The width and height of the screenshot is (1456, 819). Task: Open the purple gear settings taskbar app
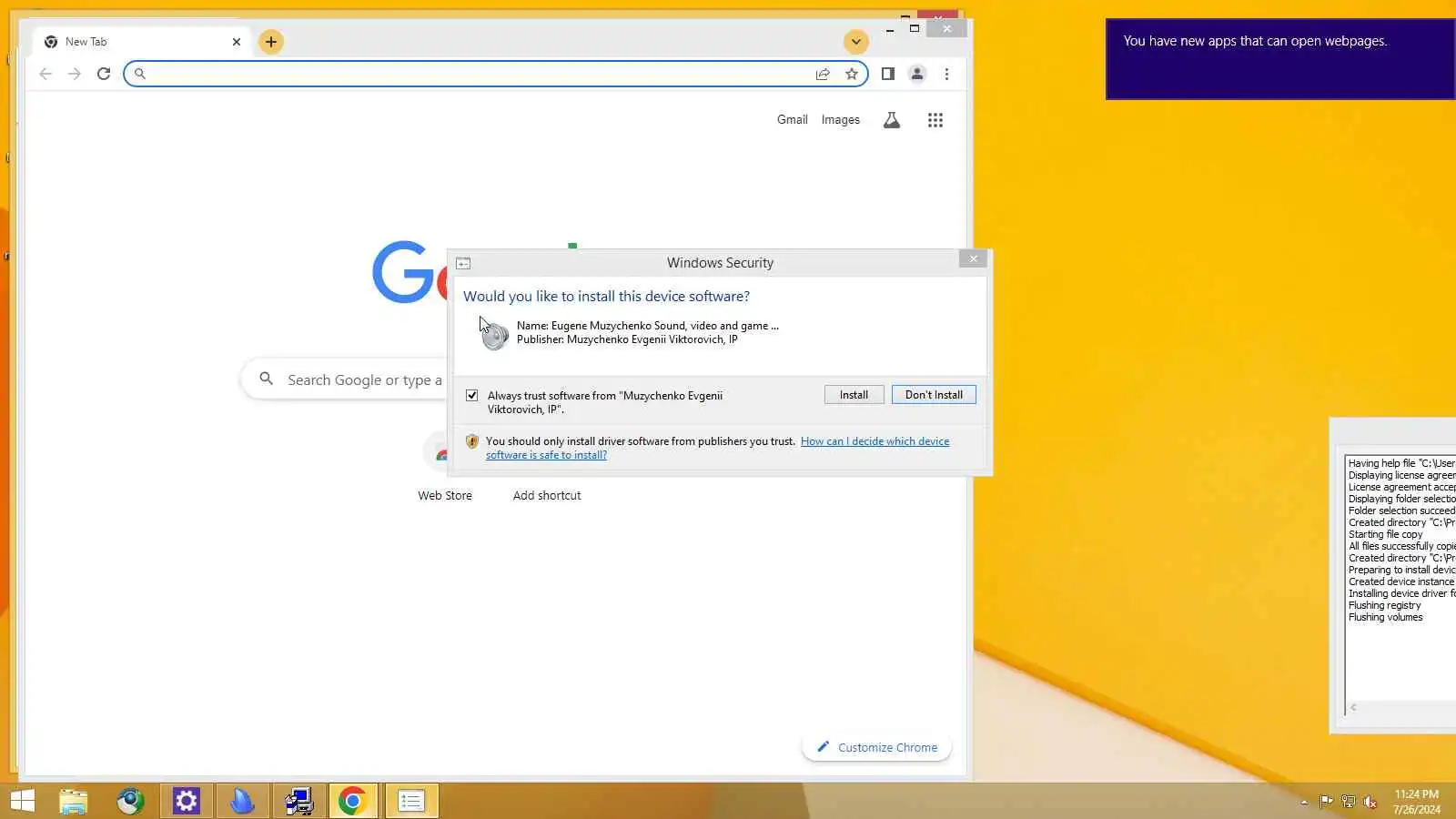click(187, 801)
